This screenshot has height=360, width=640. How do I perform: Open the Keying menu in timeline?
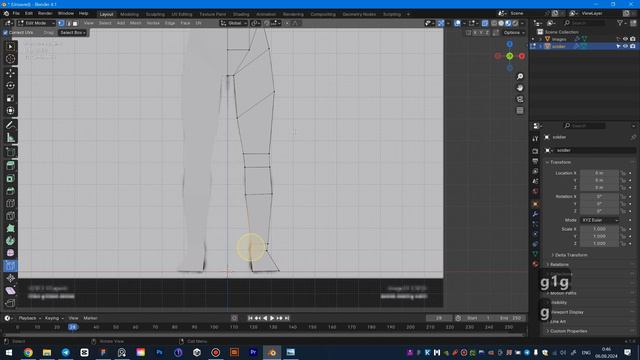pos(54,318)
